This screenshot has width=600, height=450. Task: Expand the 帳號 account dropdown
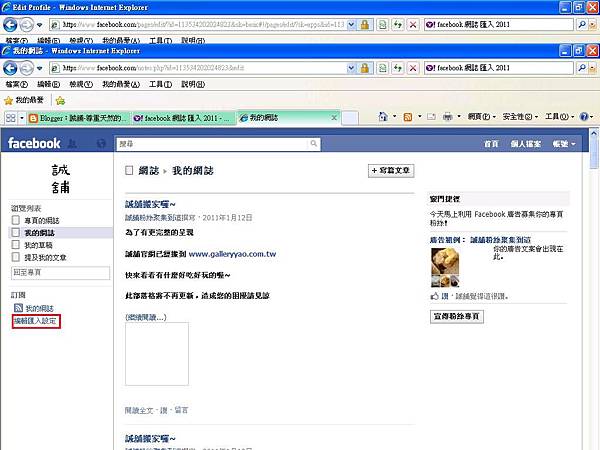[x=564, y=144]
